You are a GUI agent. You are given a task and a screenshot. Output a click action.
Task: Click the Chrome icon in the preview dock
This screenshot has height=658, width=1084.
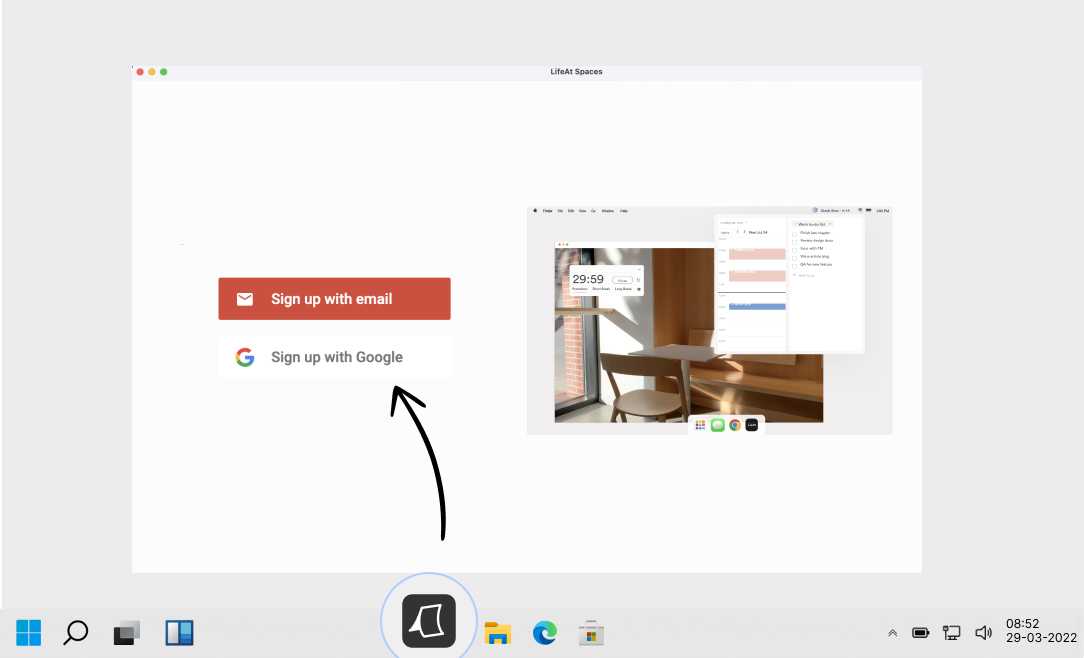(735, 424)
